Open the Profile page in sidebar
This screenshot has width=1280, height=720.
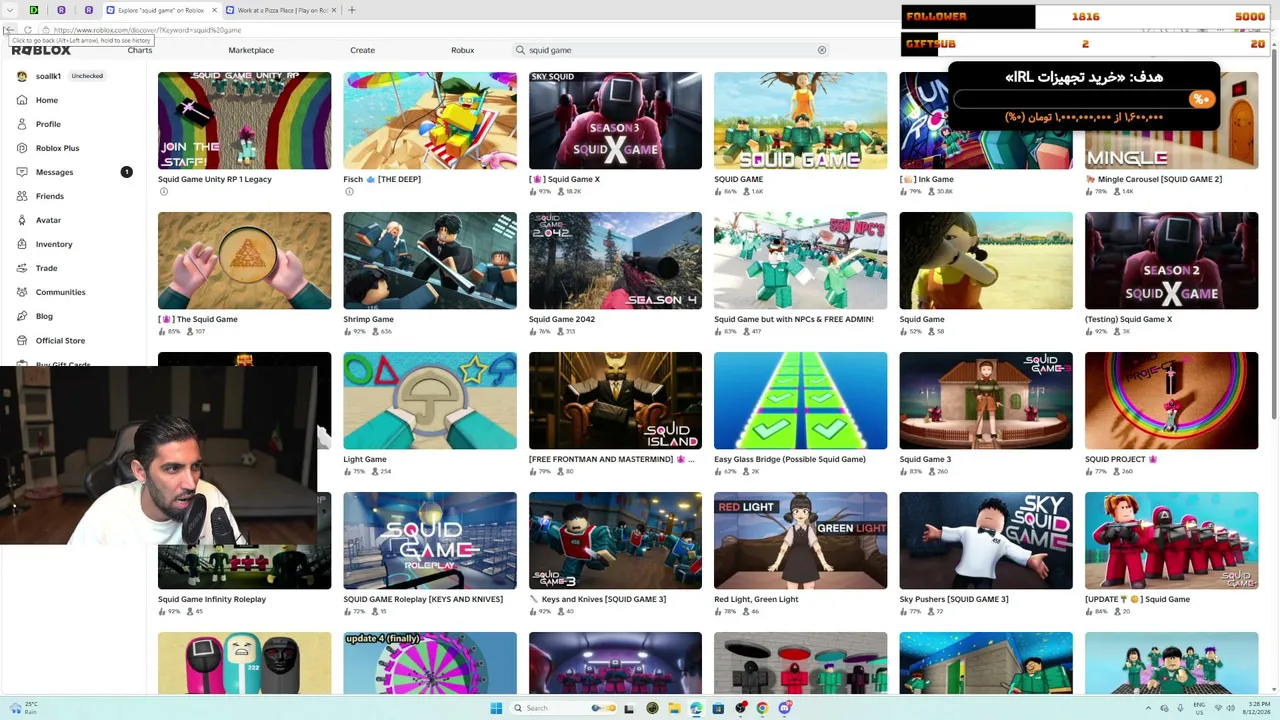[48, 124]
